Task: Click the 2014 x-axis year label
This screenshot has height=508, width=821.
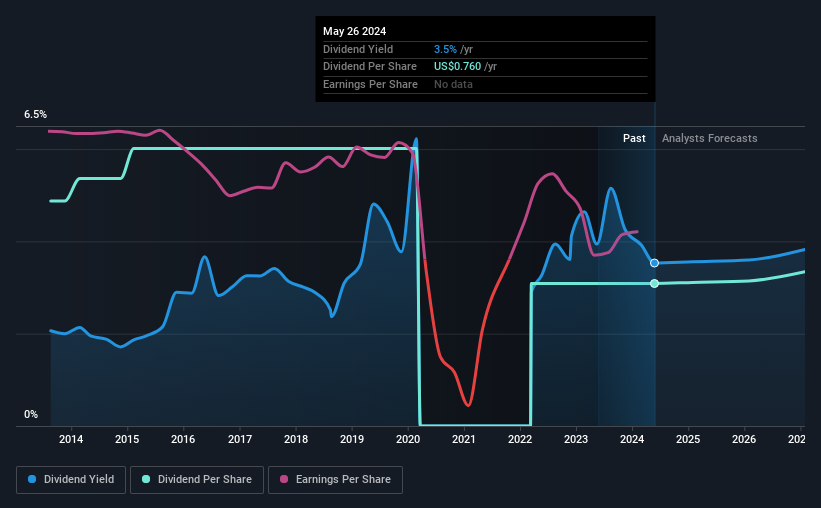Action: click(x=71, y=439)
